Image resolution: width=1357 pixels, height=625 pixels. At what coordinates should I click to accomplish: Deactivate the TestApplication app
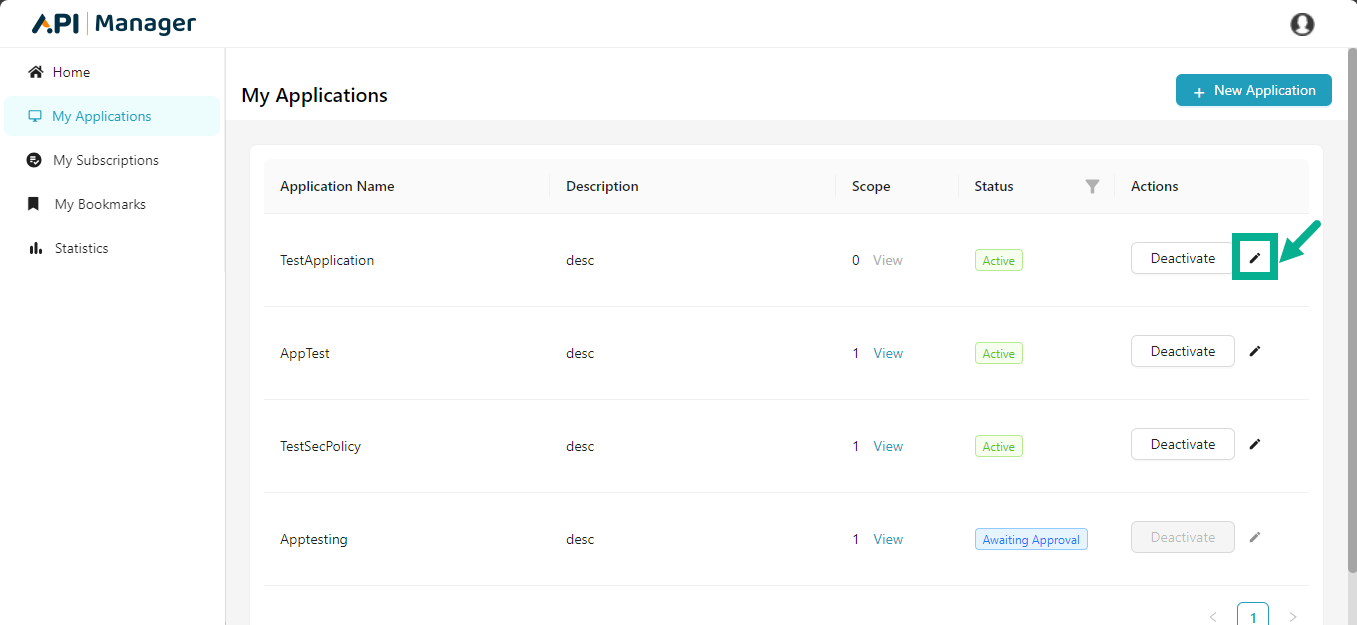point(1182,258)
